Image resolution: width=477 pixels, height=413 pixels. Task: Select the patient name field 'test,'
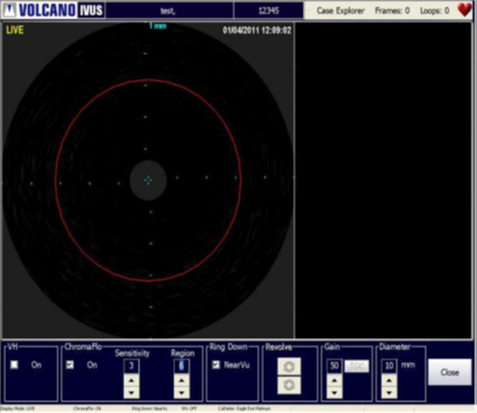tap(169, 11)
